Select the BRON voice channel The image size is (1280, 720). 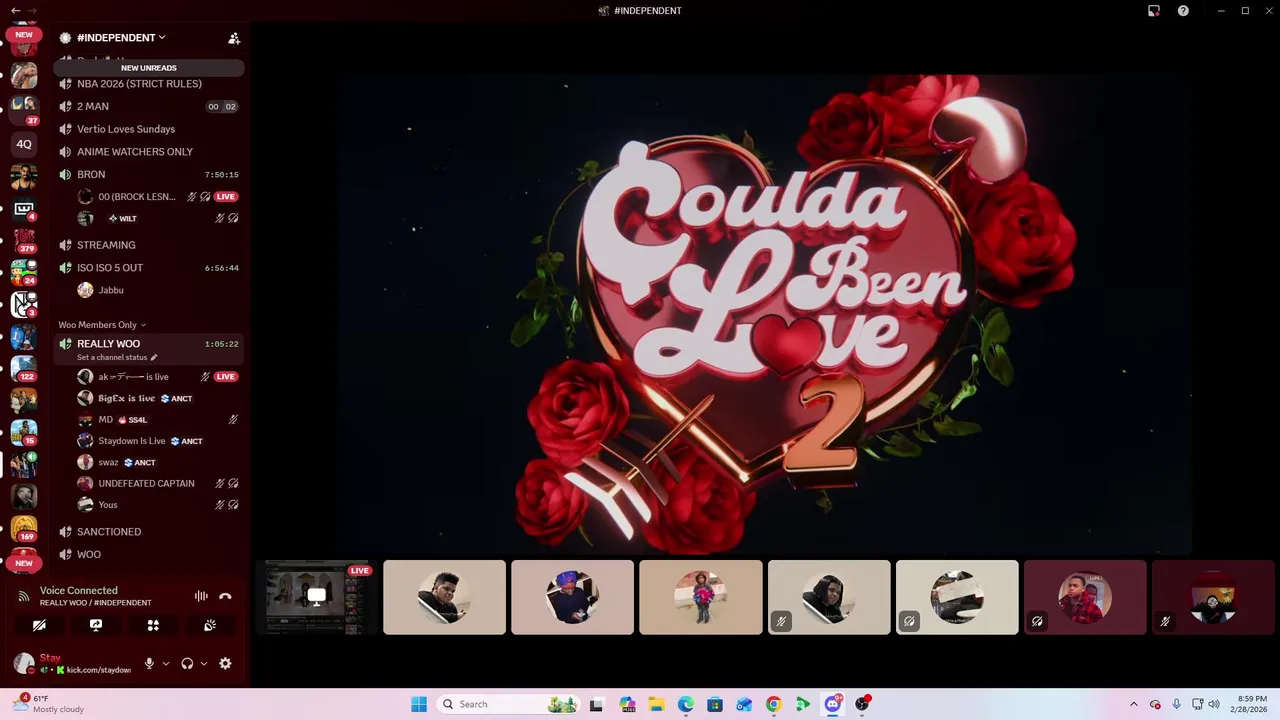tap(148, 175)
